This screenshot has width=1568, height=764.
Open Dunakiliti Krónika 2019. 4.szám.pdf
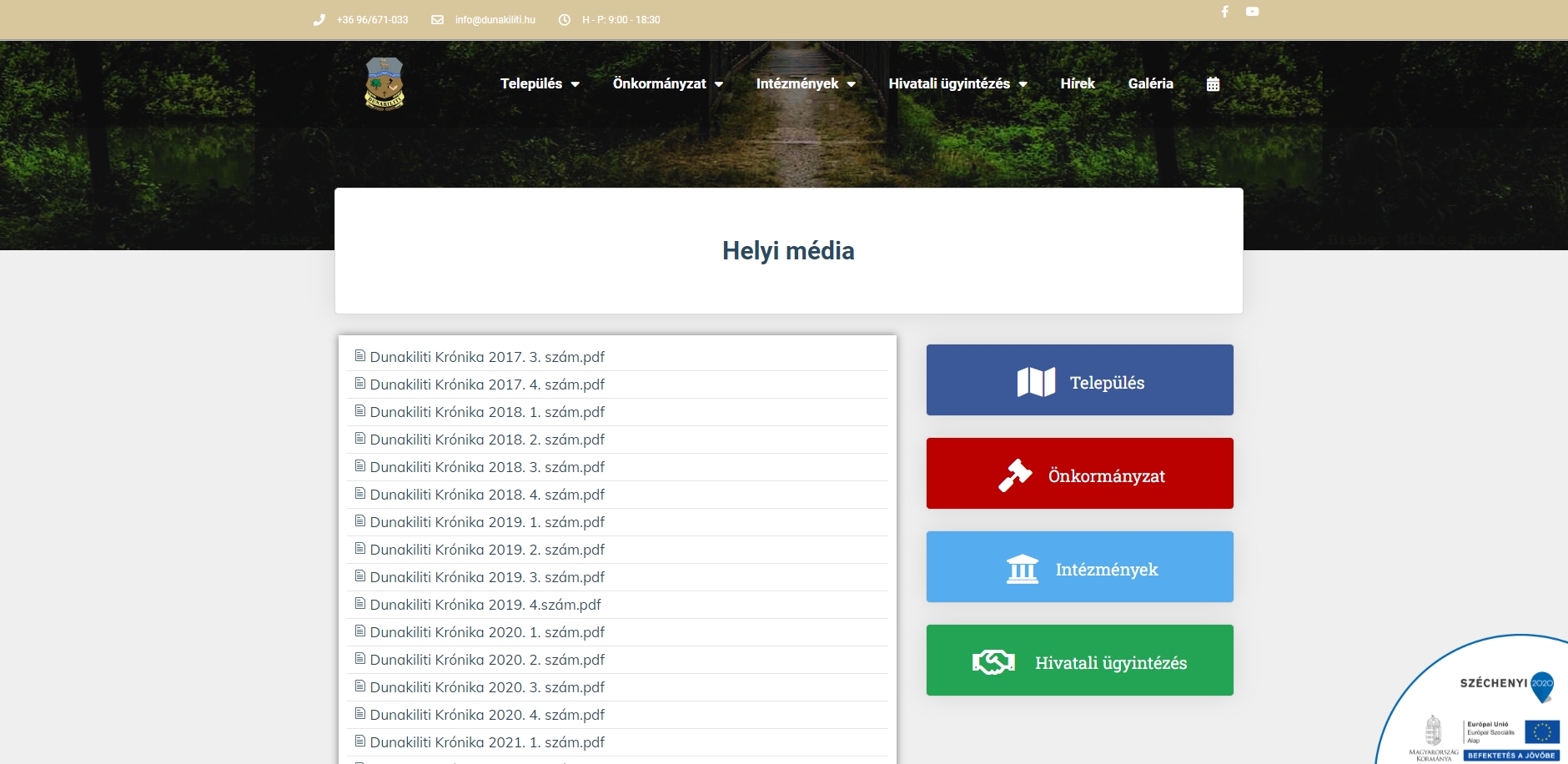point(485,605)
